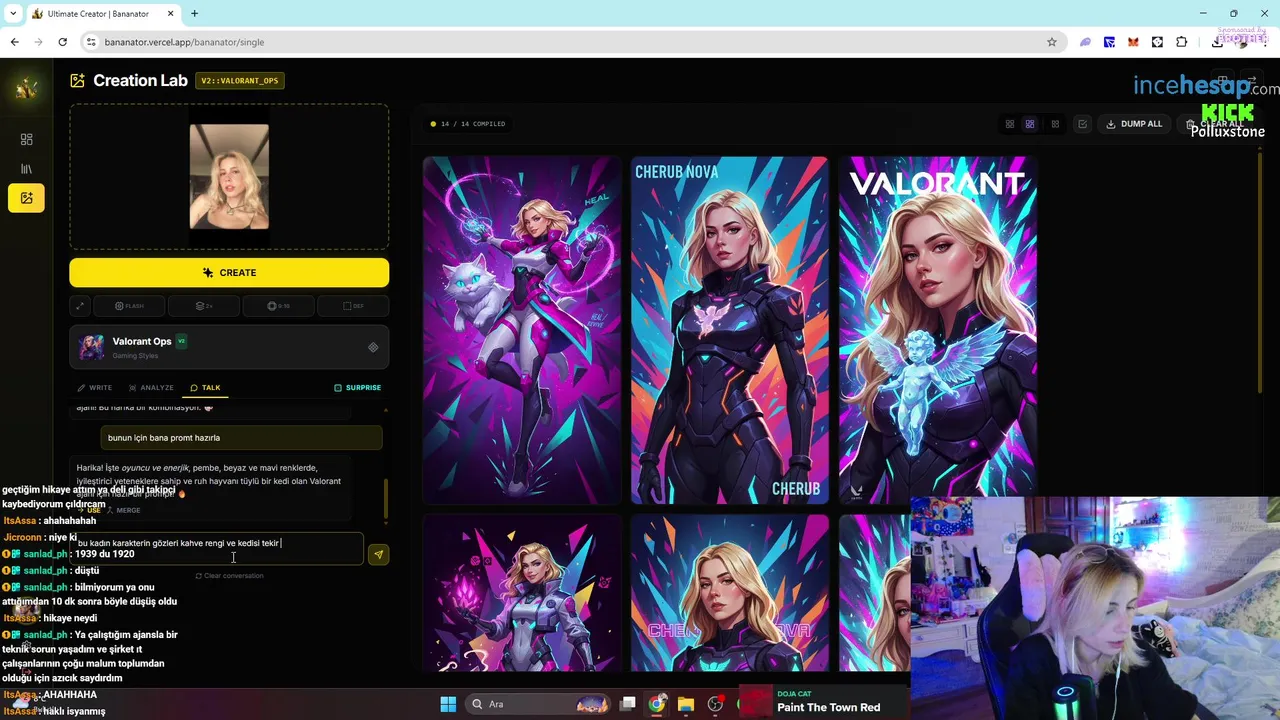Select the large grid view icon
The image size is (1280, 720).
click(1009, 124)
